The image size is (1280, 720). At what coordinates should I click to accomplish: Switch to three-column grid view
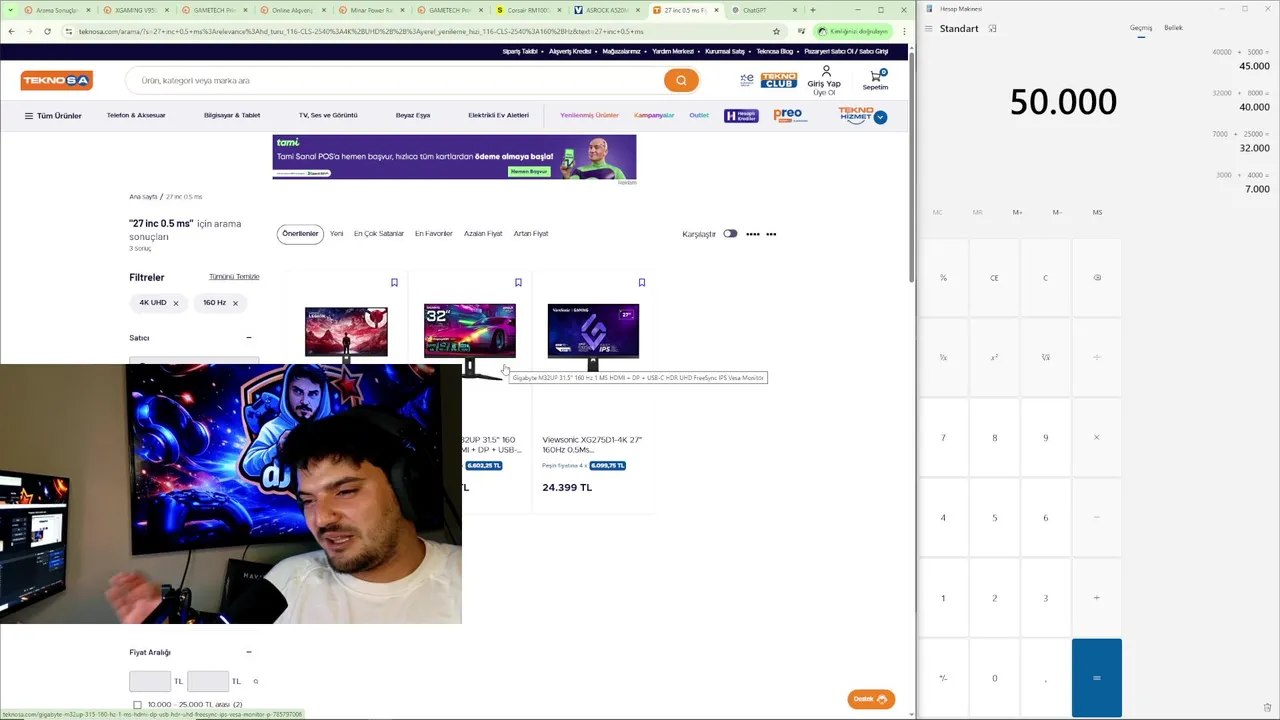772,234
